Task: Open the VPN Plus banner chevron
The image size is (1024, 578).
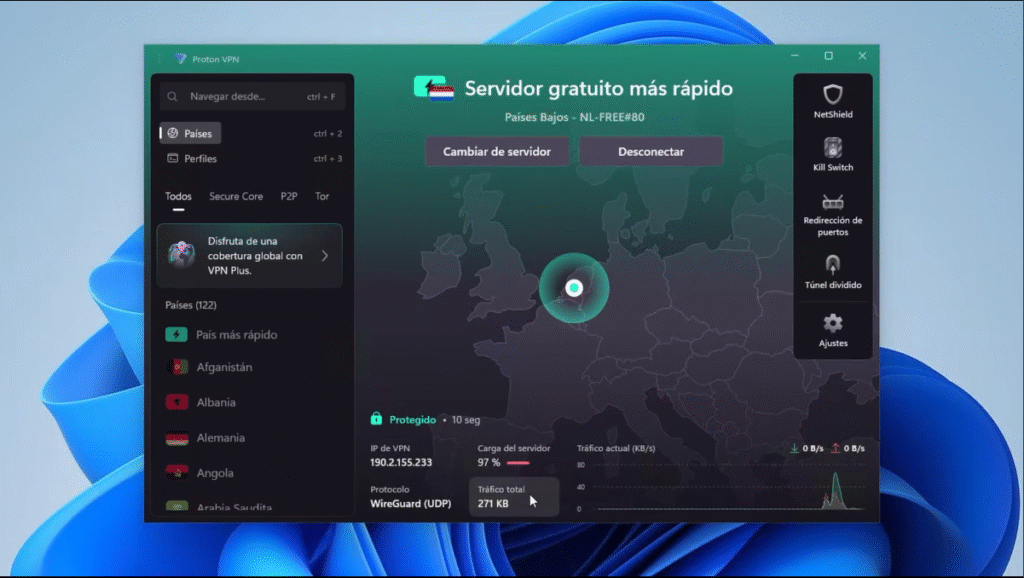Action: tap(325, 256)
